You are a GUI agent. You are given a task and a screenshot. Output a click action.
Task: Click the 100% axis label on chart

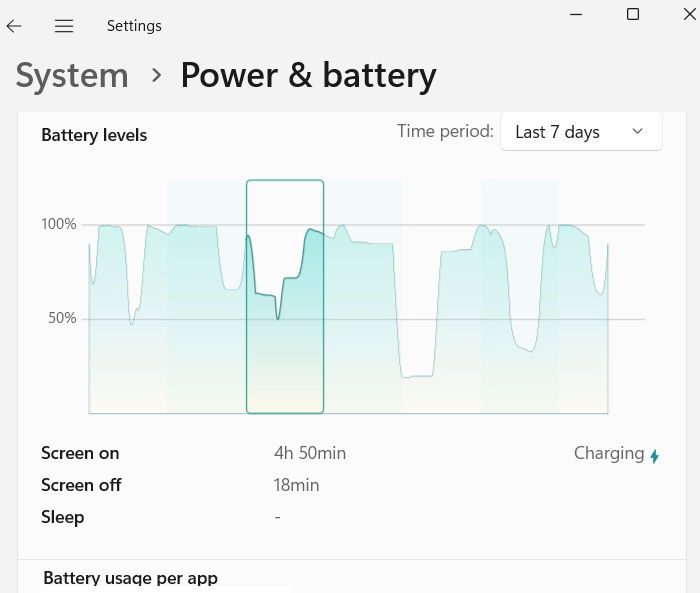59,224
